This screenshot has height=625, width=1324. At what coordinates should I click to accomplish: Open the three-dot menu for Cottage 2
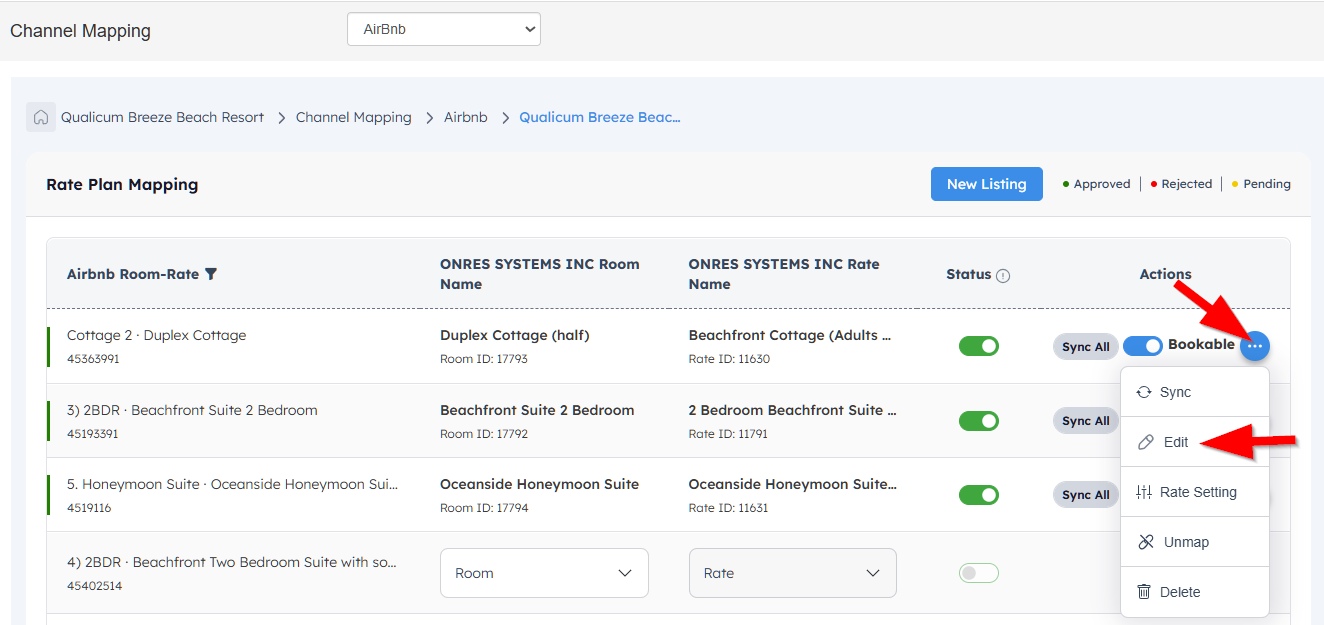click(x=1255, y=346)
